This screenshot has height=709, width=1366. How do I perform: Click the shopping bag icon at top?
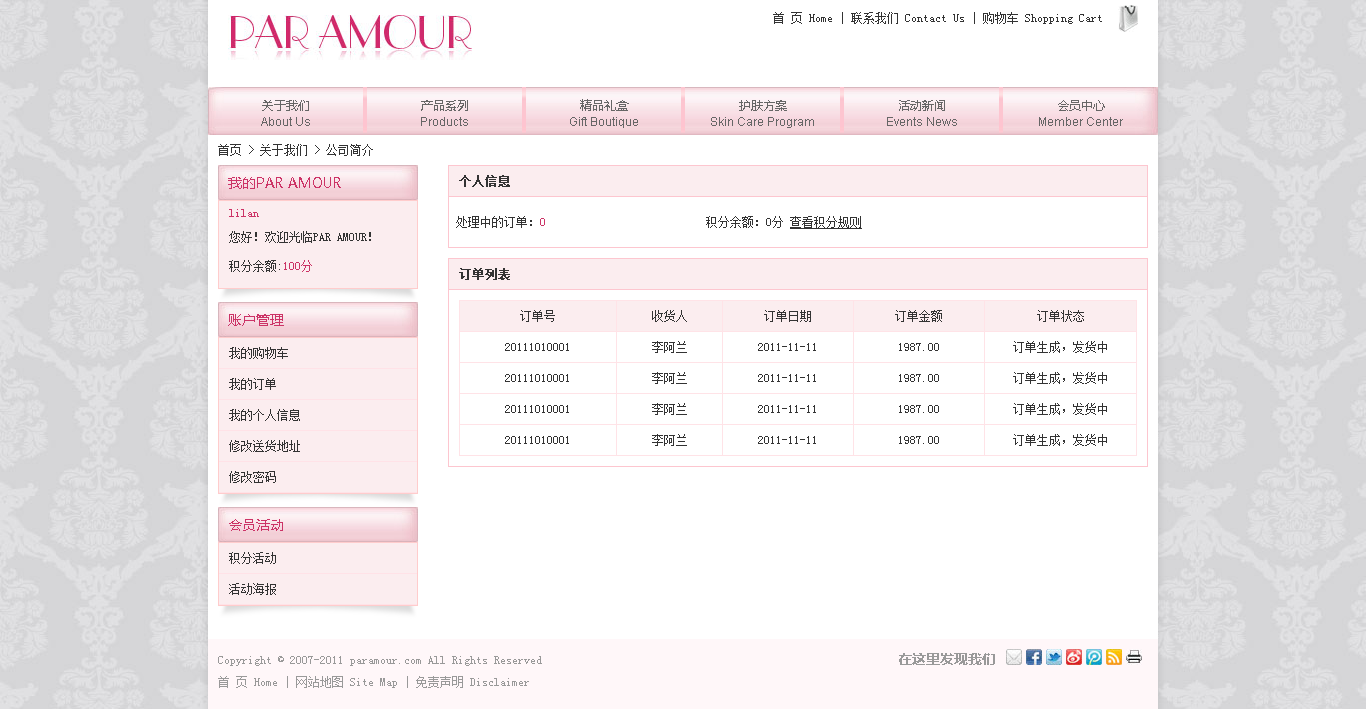(1128, 18)
